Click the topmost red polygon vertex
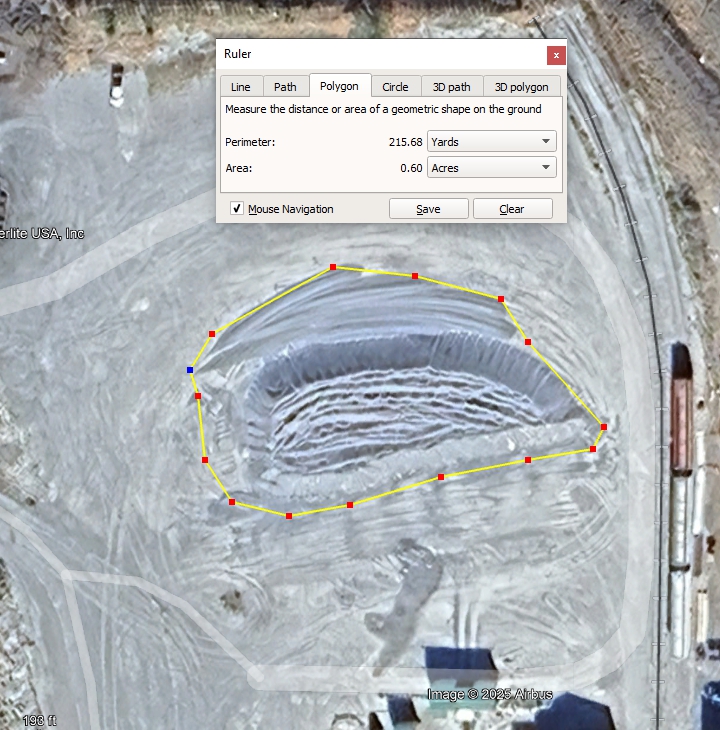This screenshot has height=730, width=720. [333, 267]
